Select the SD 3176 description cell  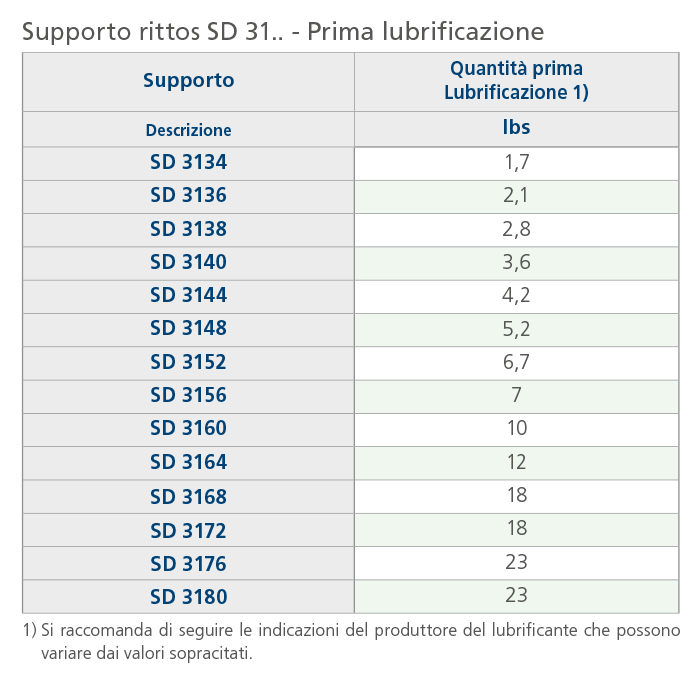[x=188, y=563]
